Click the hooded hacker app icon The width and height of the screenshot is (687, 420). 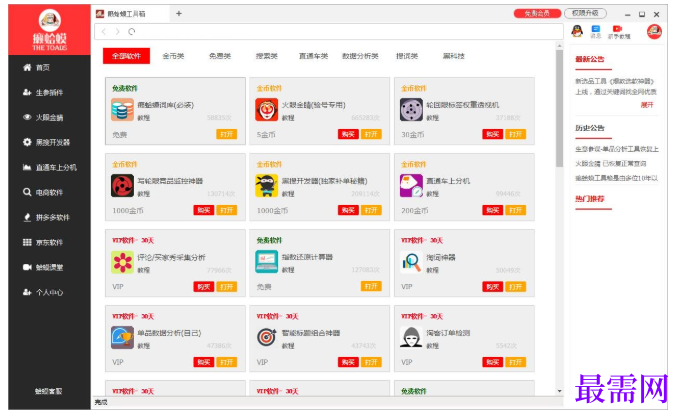(x=411, y=337)
